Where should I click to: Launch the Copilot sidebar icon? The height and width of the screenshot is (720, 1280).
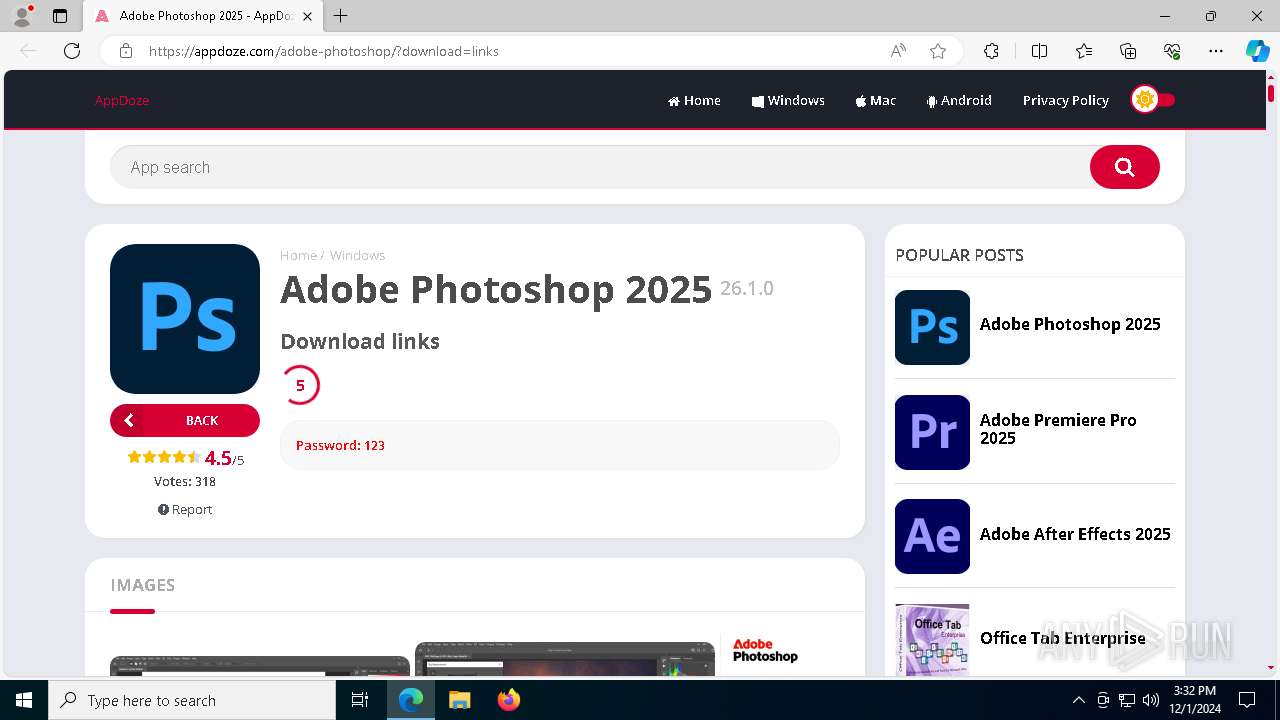[x=1257, y=51]
